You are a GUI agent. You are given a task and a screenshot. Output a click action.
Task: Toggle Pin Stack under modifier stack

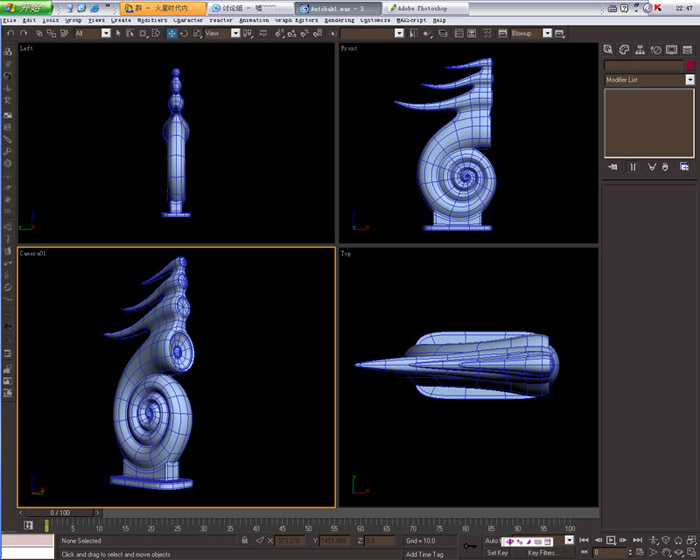pos(612,167)
